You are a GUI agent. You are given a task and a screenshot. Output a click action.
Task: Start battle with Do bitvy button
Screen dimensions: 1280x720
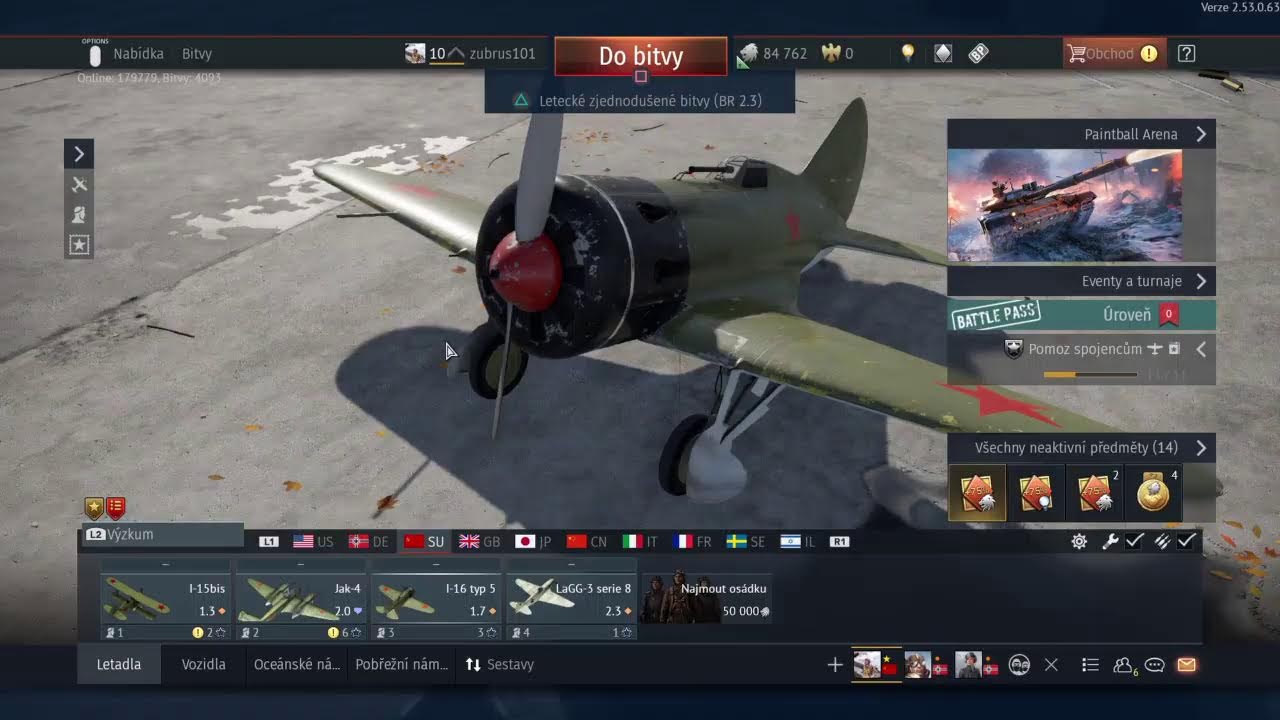coord(641,56)
